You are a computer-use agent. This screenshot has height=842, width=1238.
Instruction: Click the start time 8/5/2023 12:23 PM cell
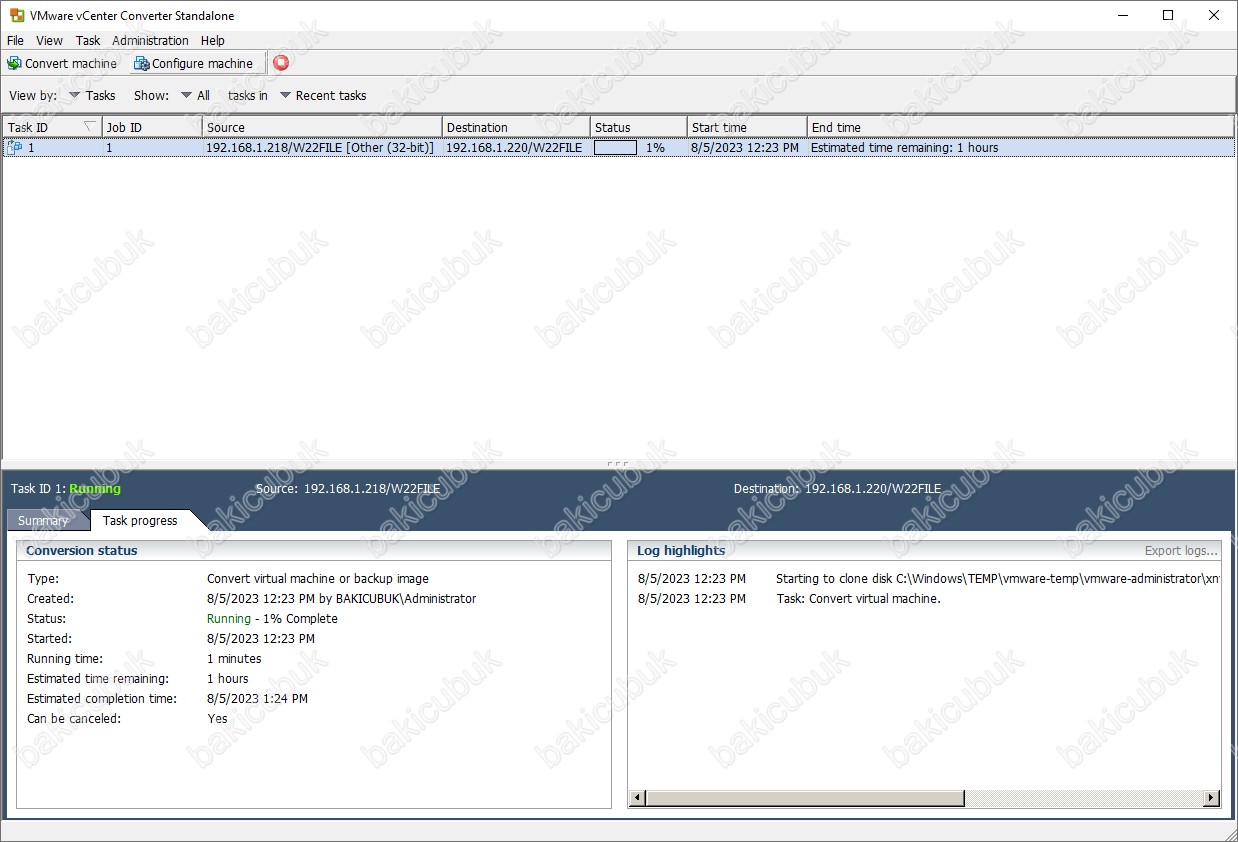745,147
